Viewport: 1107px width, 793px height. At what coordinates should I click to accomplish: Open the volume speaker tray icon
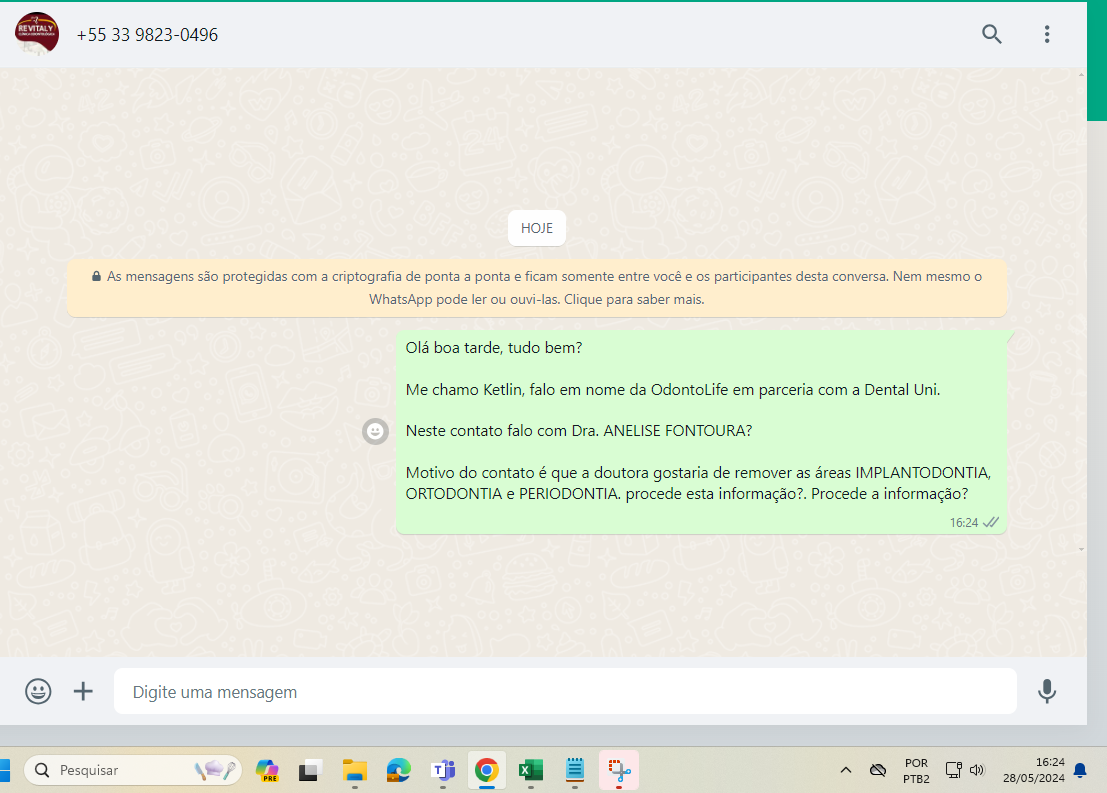click(x=977, y=770)
